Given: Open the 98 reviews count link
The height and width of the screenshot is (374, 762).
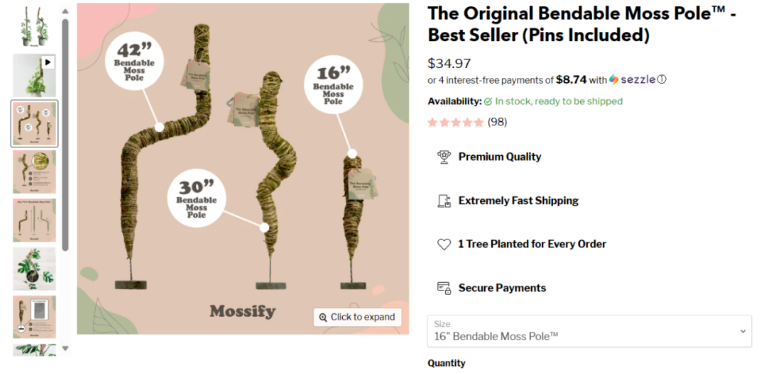Looking at the screenshot, I should pyautogui.click(x=497, y=122).
